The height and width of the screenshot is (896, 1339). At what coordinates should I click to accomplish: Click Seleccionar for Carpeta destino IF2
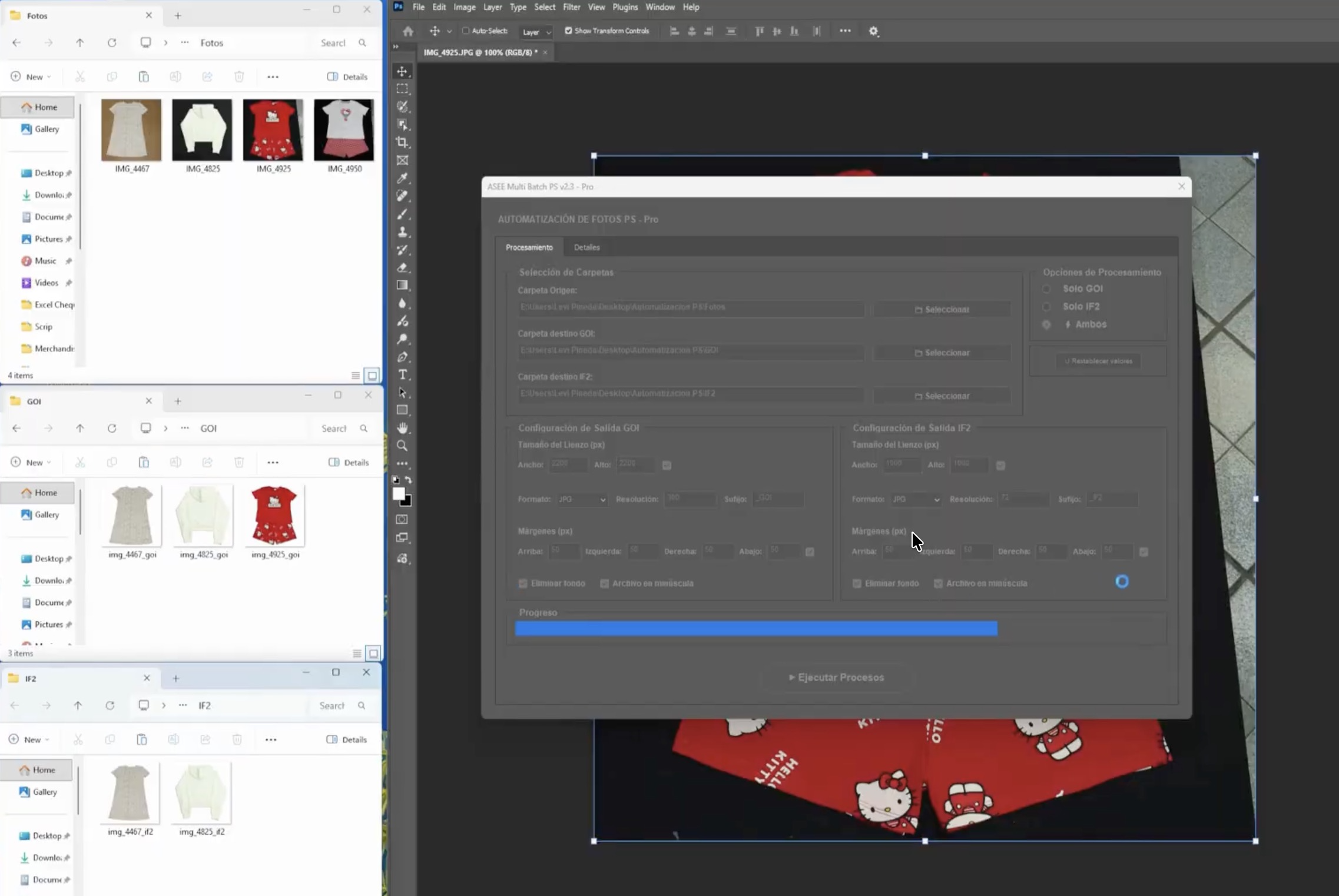942,396
